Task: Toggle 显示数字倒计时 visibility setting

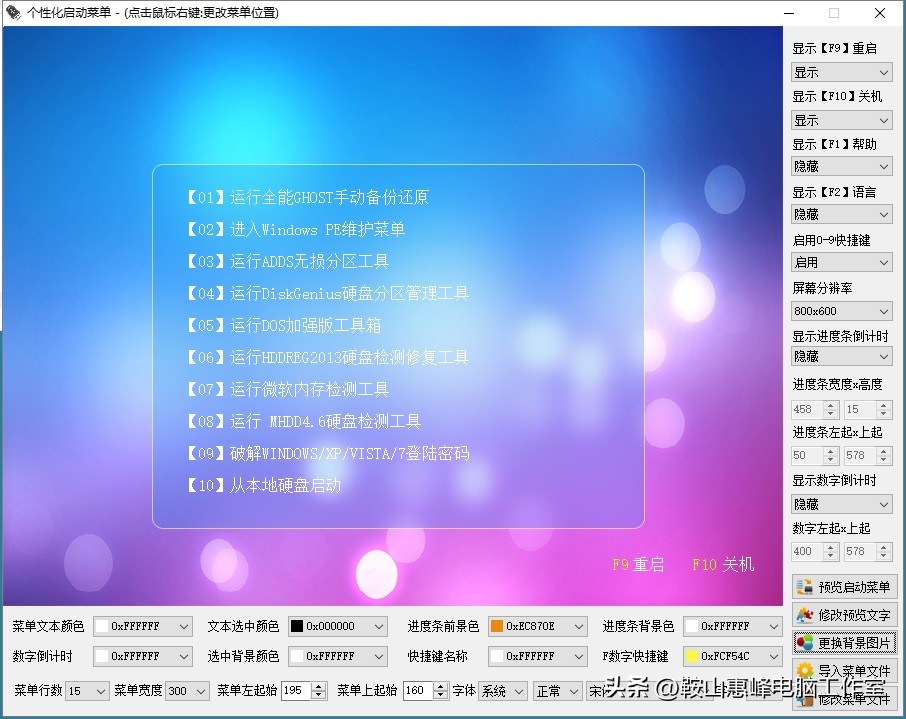Action: (841, 502)
